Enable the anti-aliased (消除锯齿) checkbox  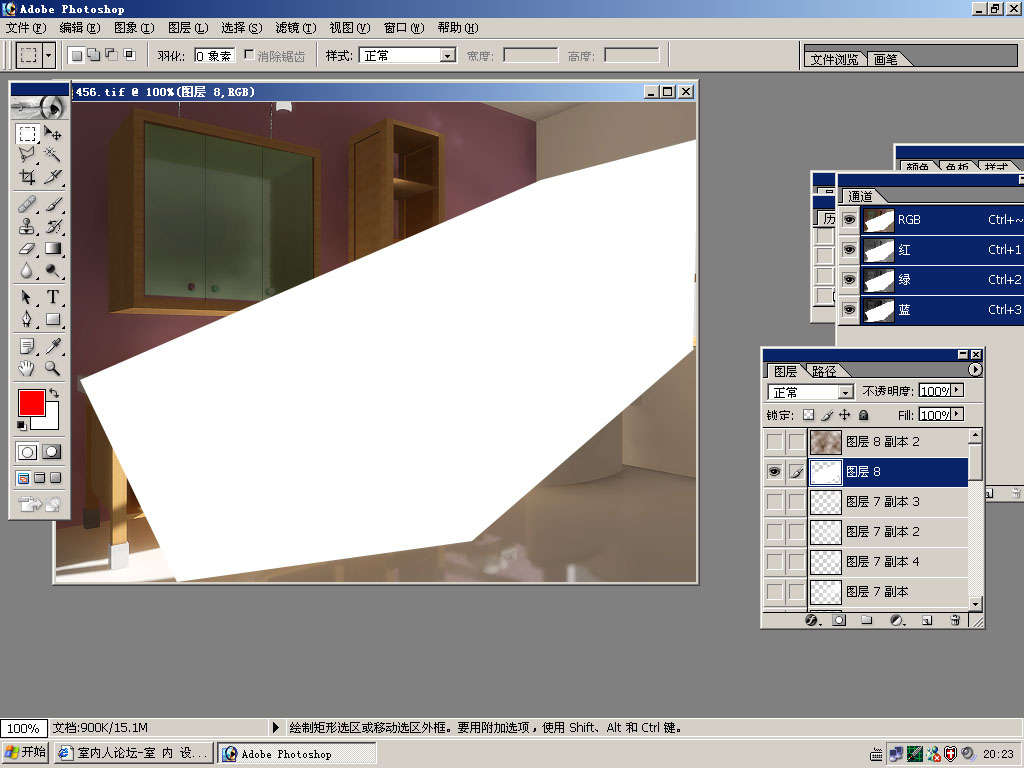point(249,55)
